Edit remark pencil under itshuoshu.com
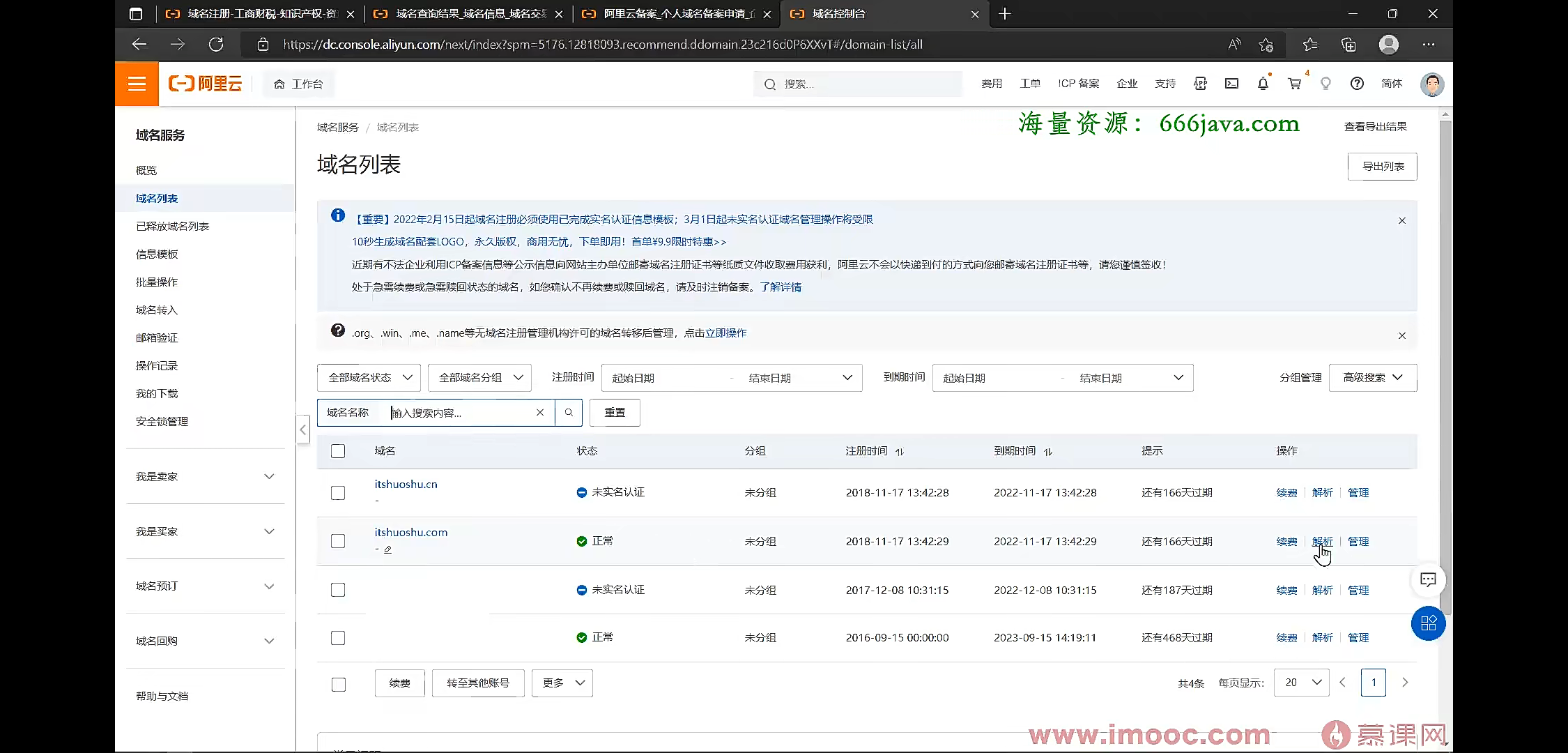Viewport: 1568px width, 753px height. pos(388,549)
